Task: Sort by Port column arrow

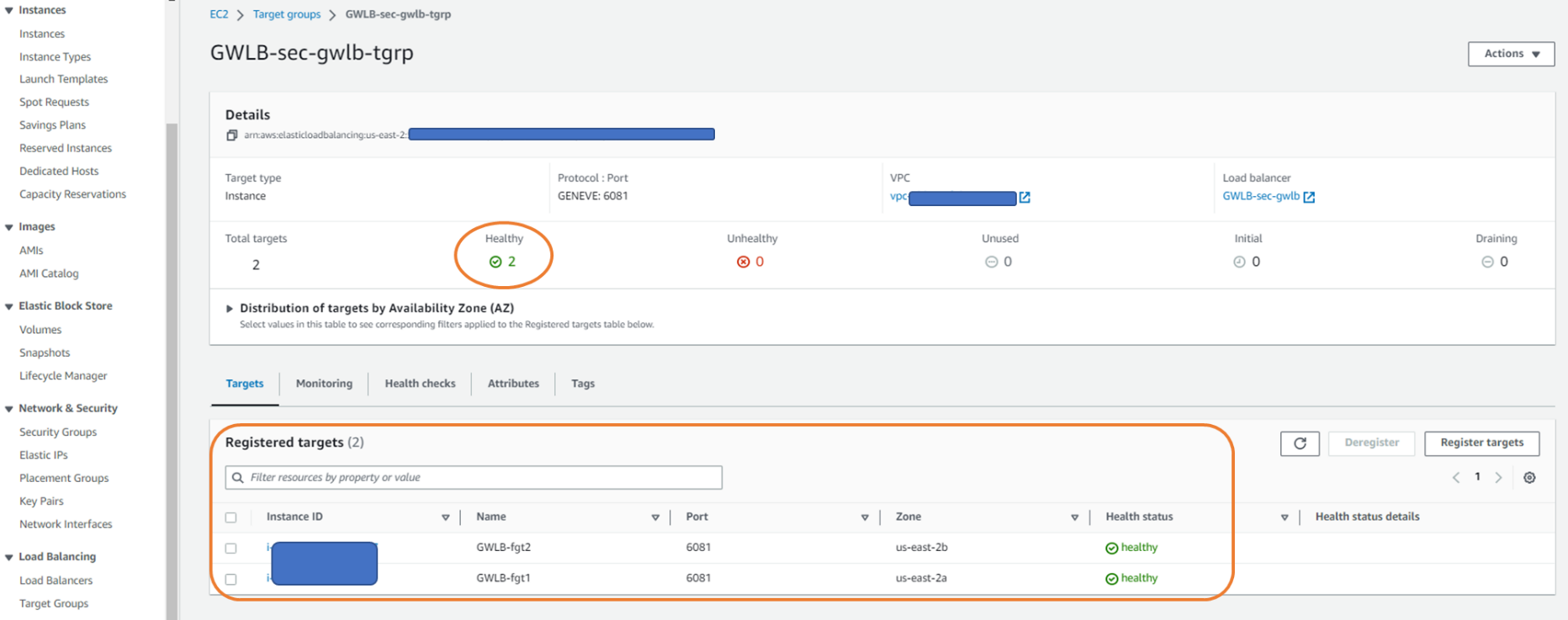Action: tap(865, 517)
